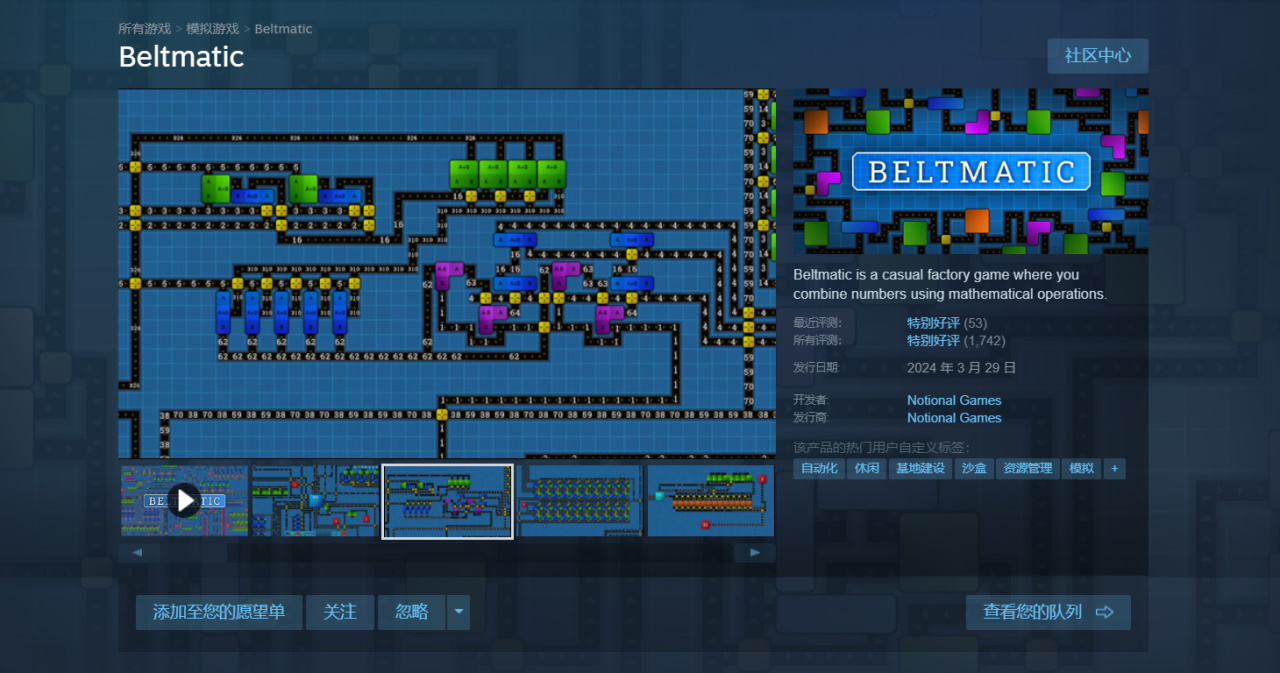Screen dimensions: 1280x673
Task: Open publisher Notional Games link
Action: click(954, 418)
